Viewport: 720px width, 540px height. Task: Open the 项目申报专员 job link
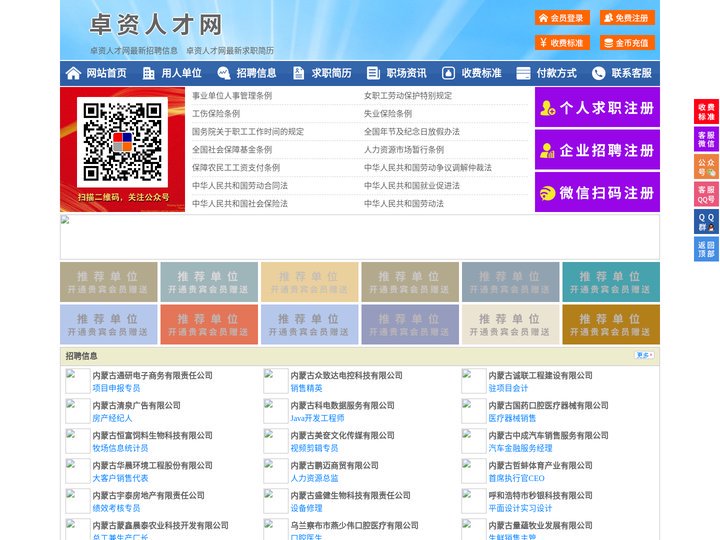coord(116,388)
